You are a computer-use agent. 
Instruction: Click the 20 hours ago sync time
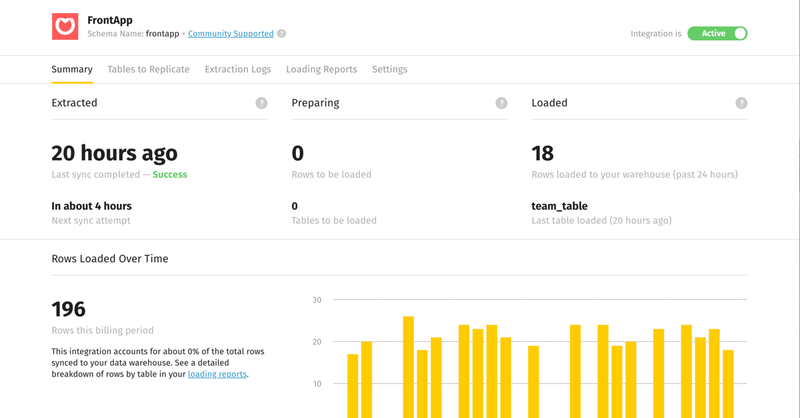[x=114, y=153]
